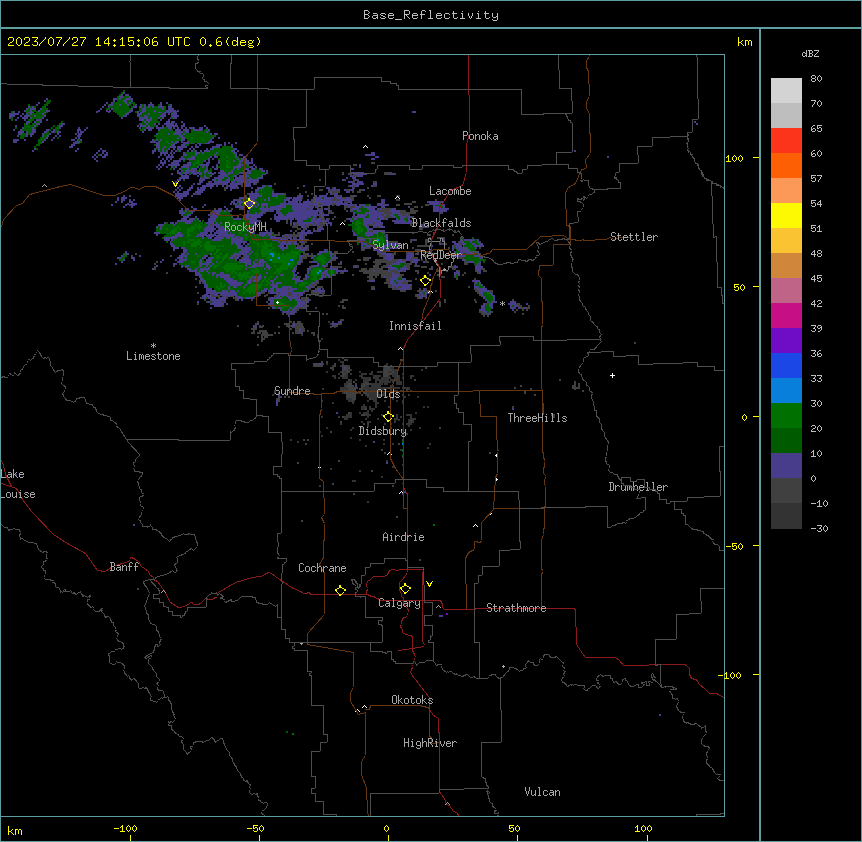
Task: Select the blue 33-36 dBZ color swatch
Action: click(786, 366)
